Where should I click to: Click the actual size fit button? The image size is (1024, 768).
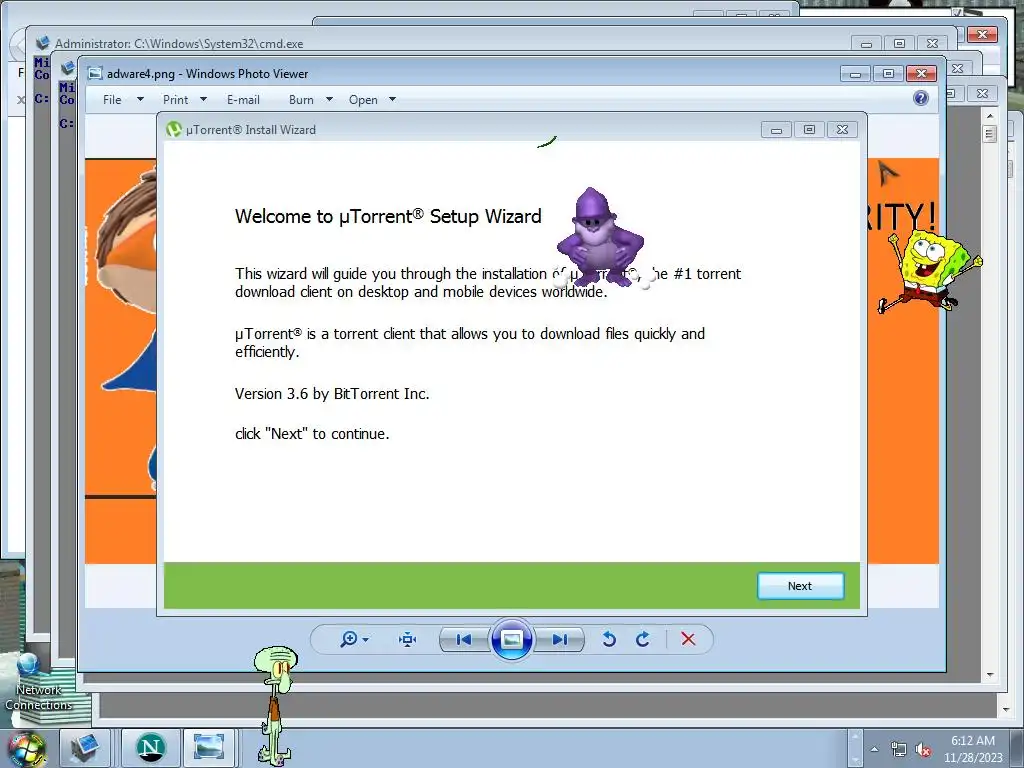[x=408, y=639]
